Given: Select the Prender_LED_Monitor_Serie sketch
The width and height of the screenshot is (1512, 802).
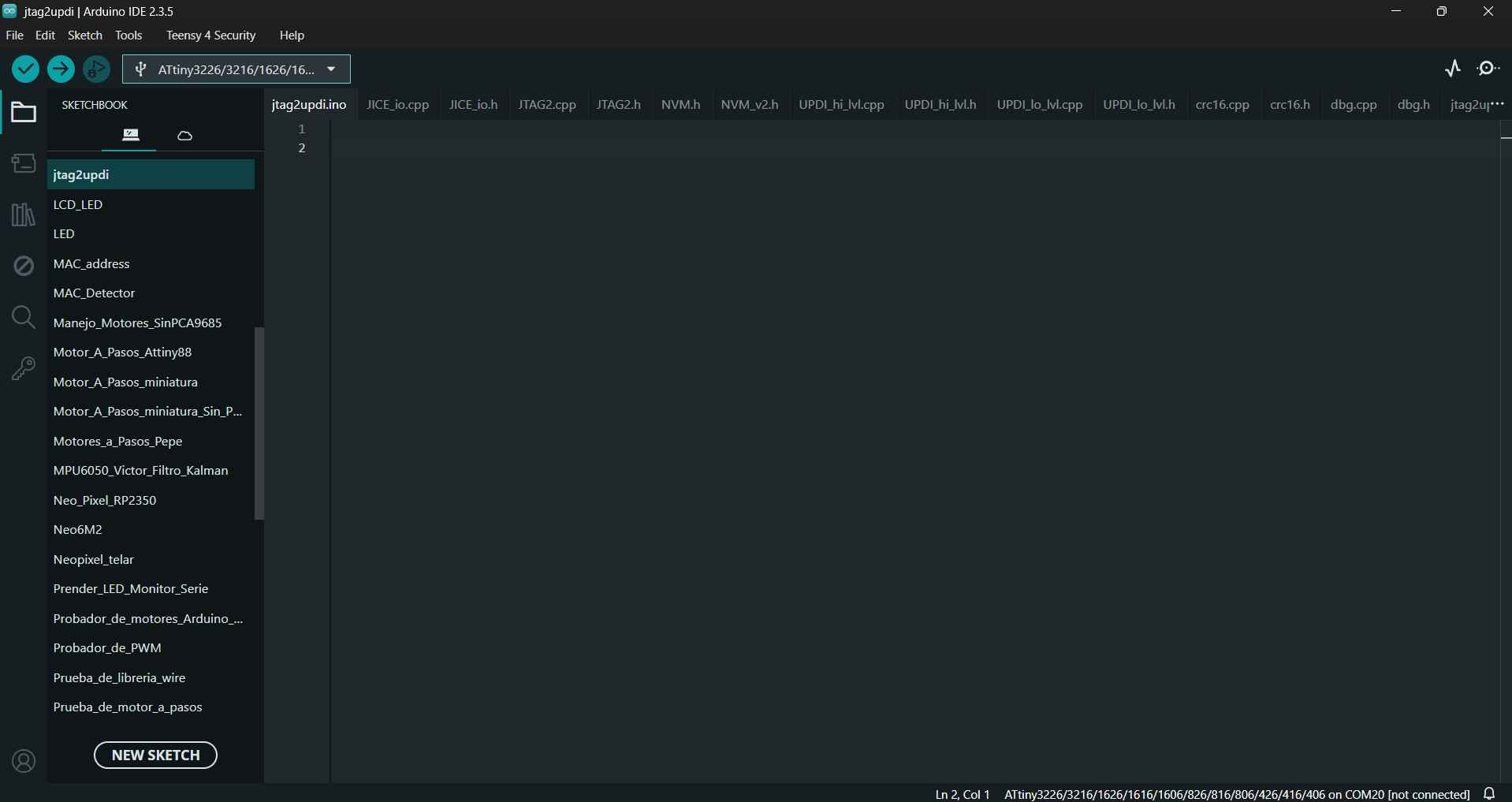Looking at the screenshot, I should coord(151,588).
